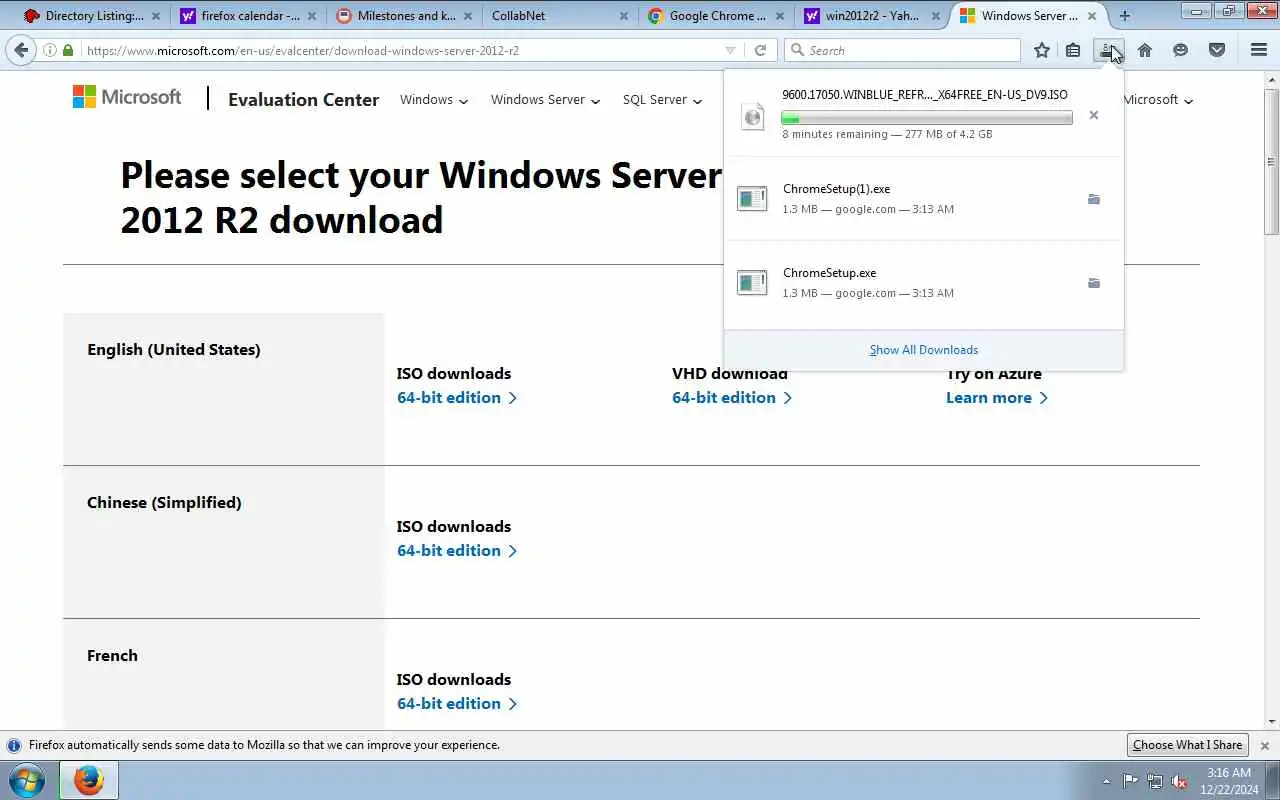Show hidden system tray icons arrow

point(1106,781)
